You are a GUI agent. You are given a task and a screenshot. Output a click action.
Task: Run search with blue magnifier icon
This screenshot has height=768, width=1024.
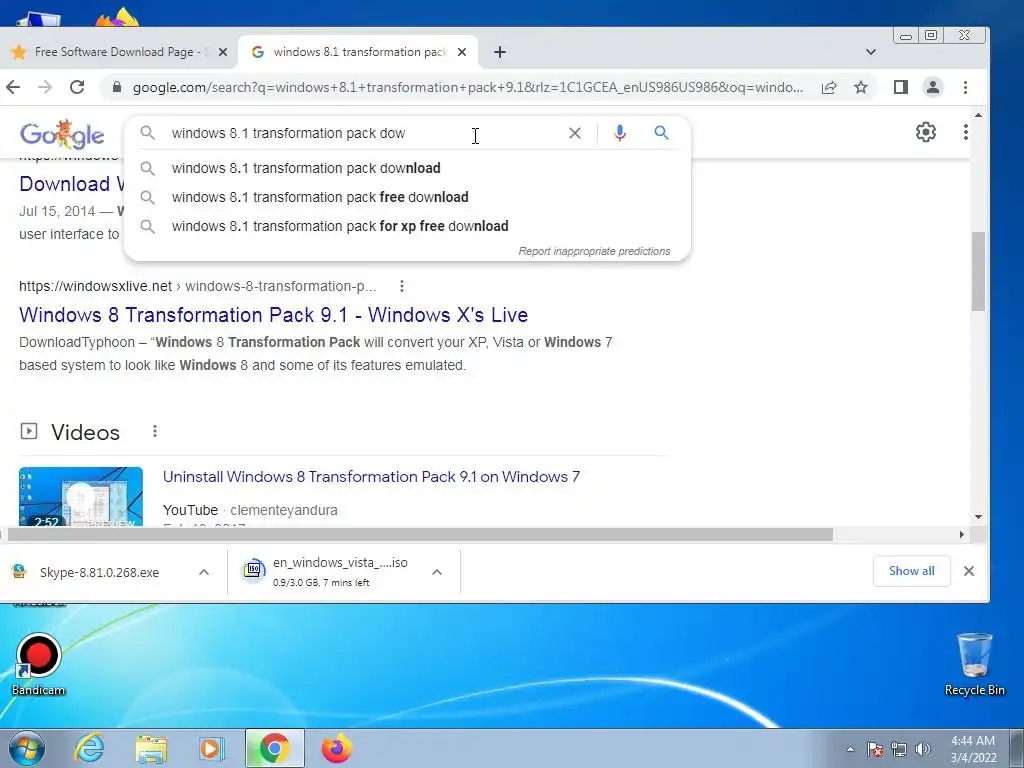662,133
